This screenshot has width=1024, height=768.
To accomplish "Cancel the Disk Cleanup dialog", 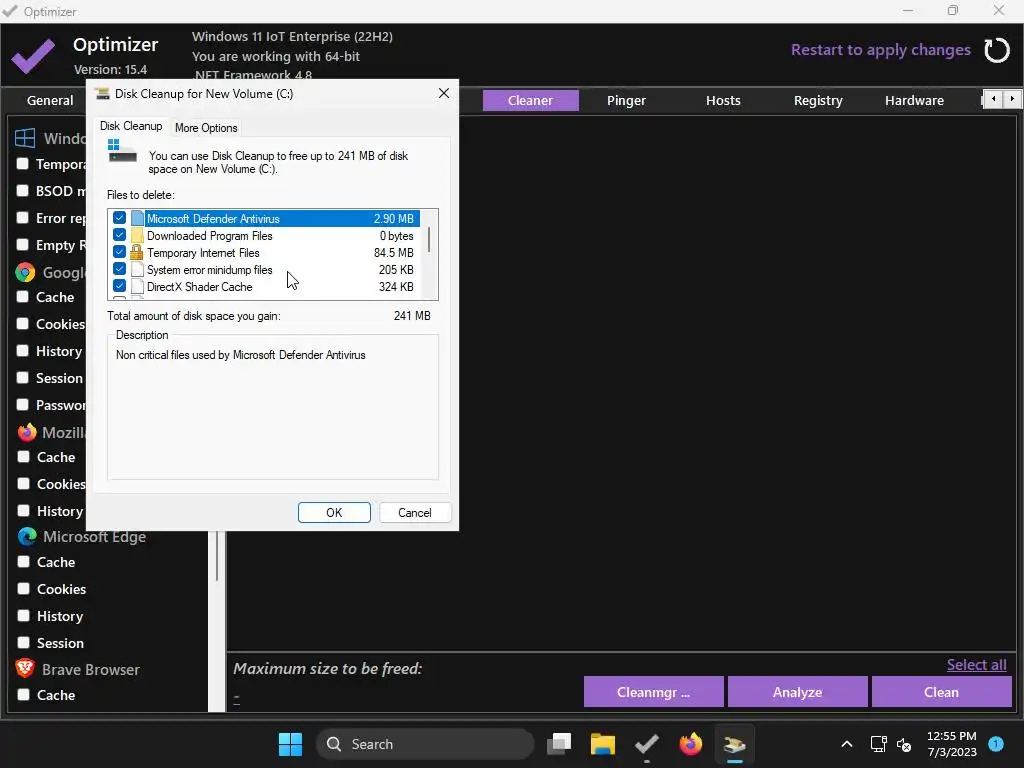I will click(415, 513).
